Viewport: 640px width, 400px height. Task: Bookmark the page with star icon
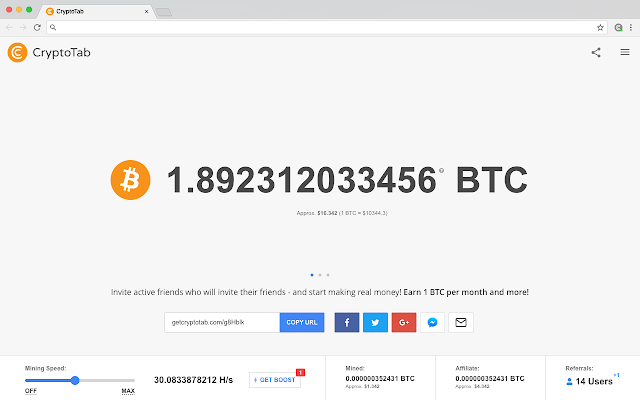[x=600, y=27]
